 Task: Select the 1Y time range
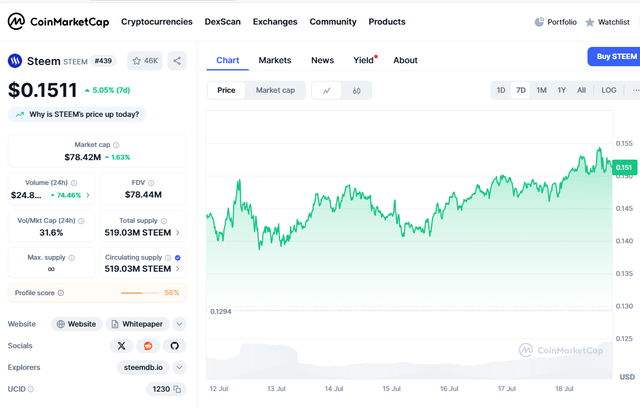coord(562,90)
